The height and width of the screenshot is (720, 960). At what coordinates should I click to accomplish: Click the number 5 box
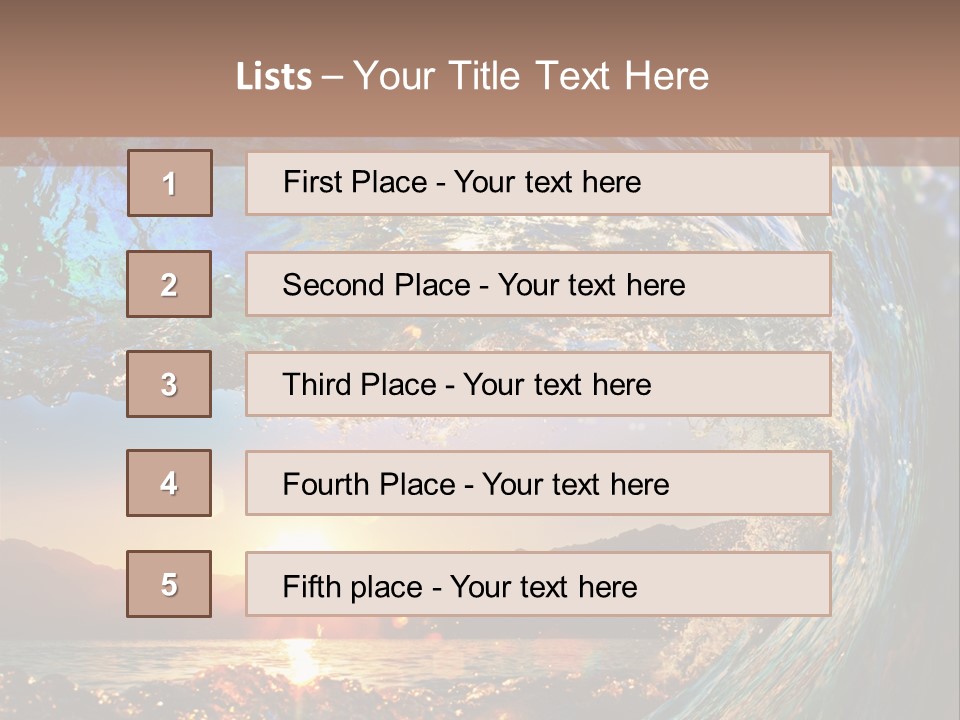(x=169, y=583)
